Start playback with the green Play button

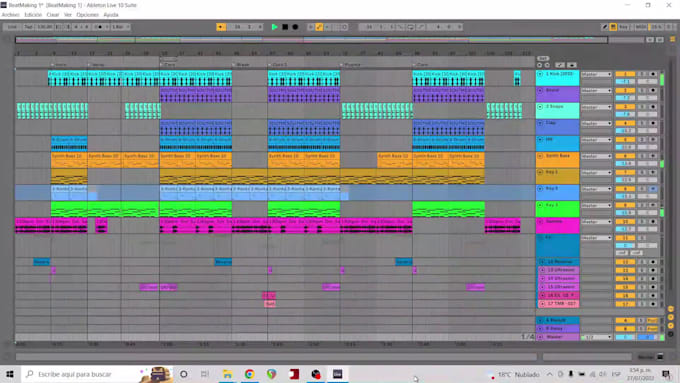275,27
